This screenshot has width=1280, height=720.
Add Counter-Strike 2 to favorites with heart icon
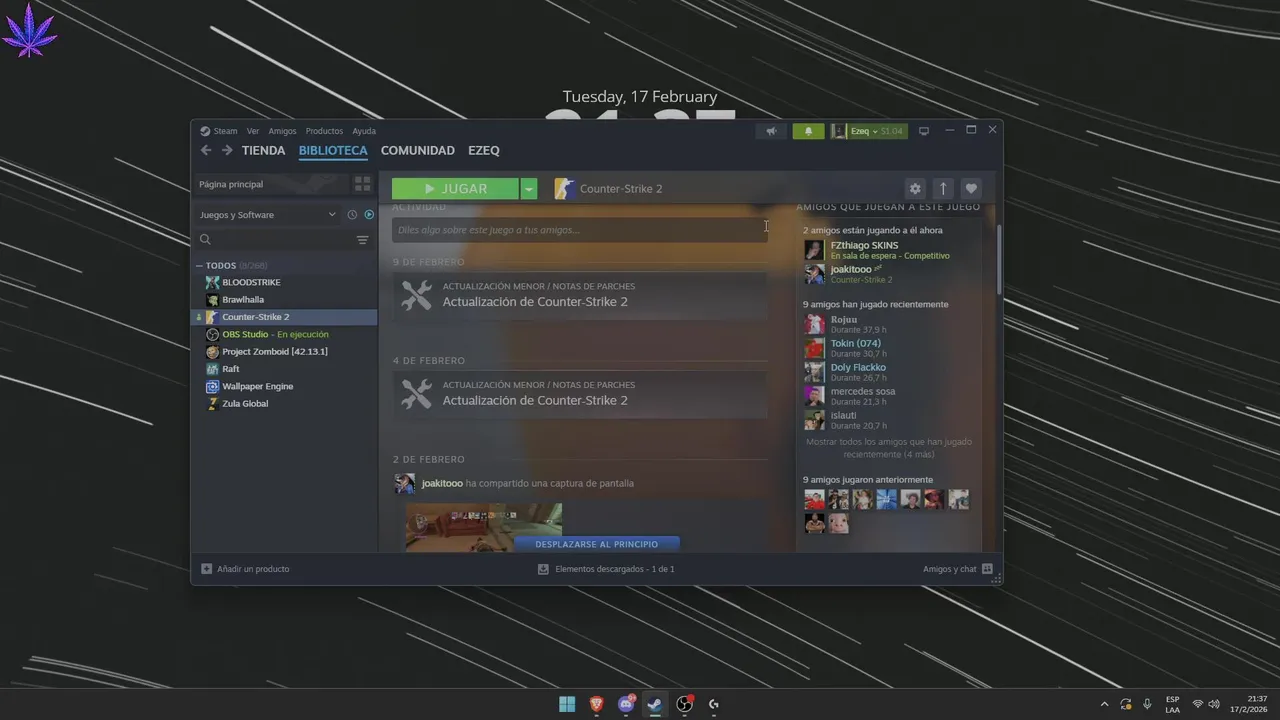point(971,189)
